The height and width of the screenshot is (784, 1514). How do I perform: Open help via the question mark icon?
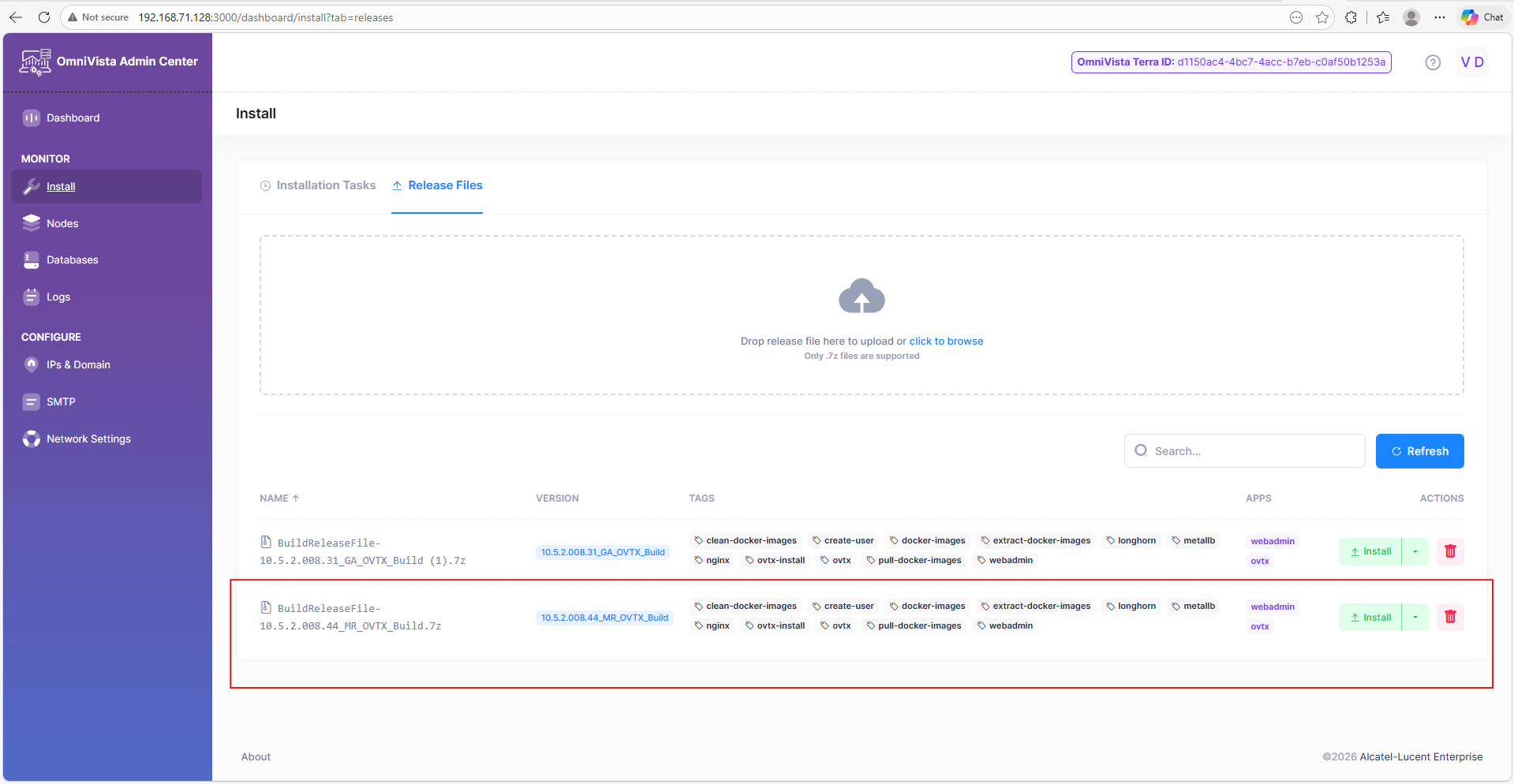coord(1433,62)
